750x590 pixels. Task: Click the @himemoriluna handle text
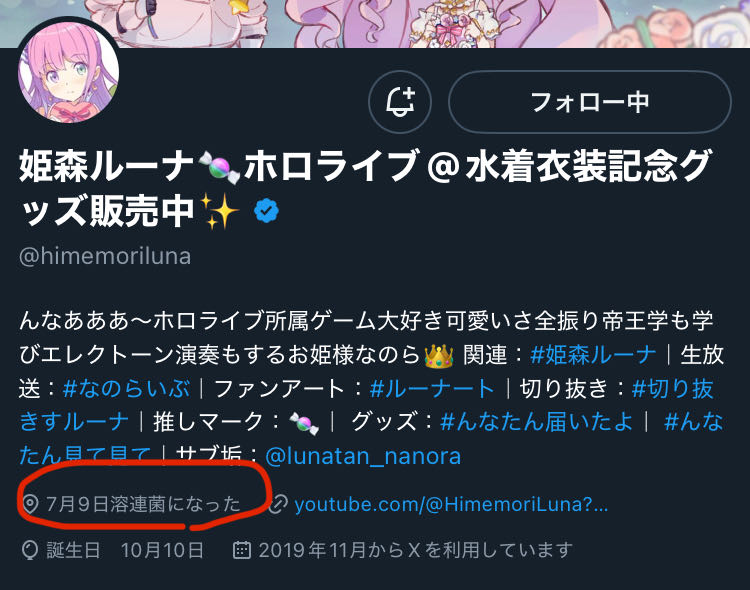105,256
